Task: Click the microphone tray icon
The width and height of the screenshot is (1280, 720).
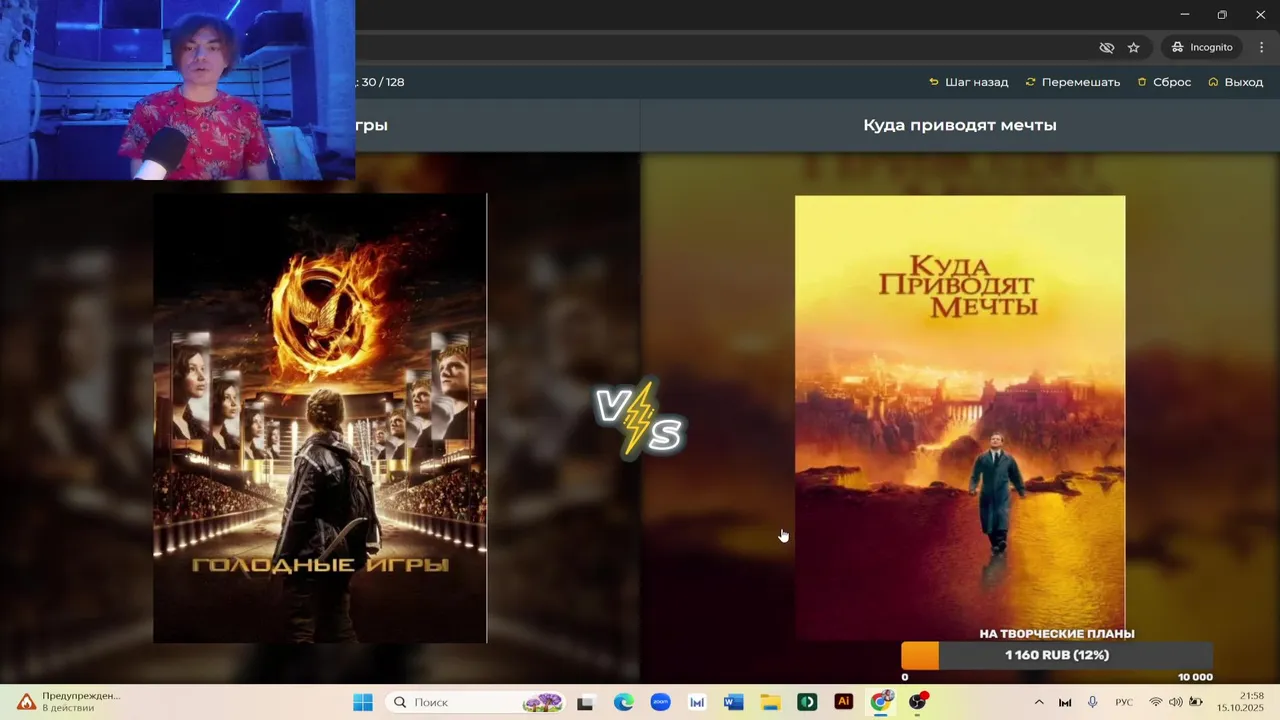Action: click(1093, 702)
